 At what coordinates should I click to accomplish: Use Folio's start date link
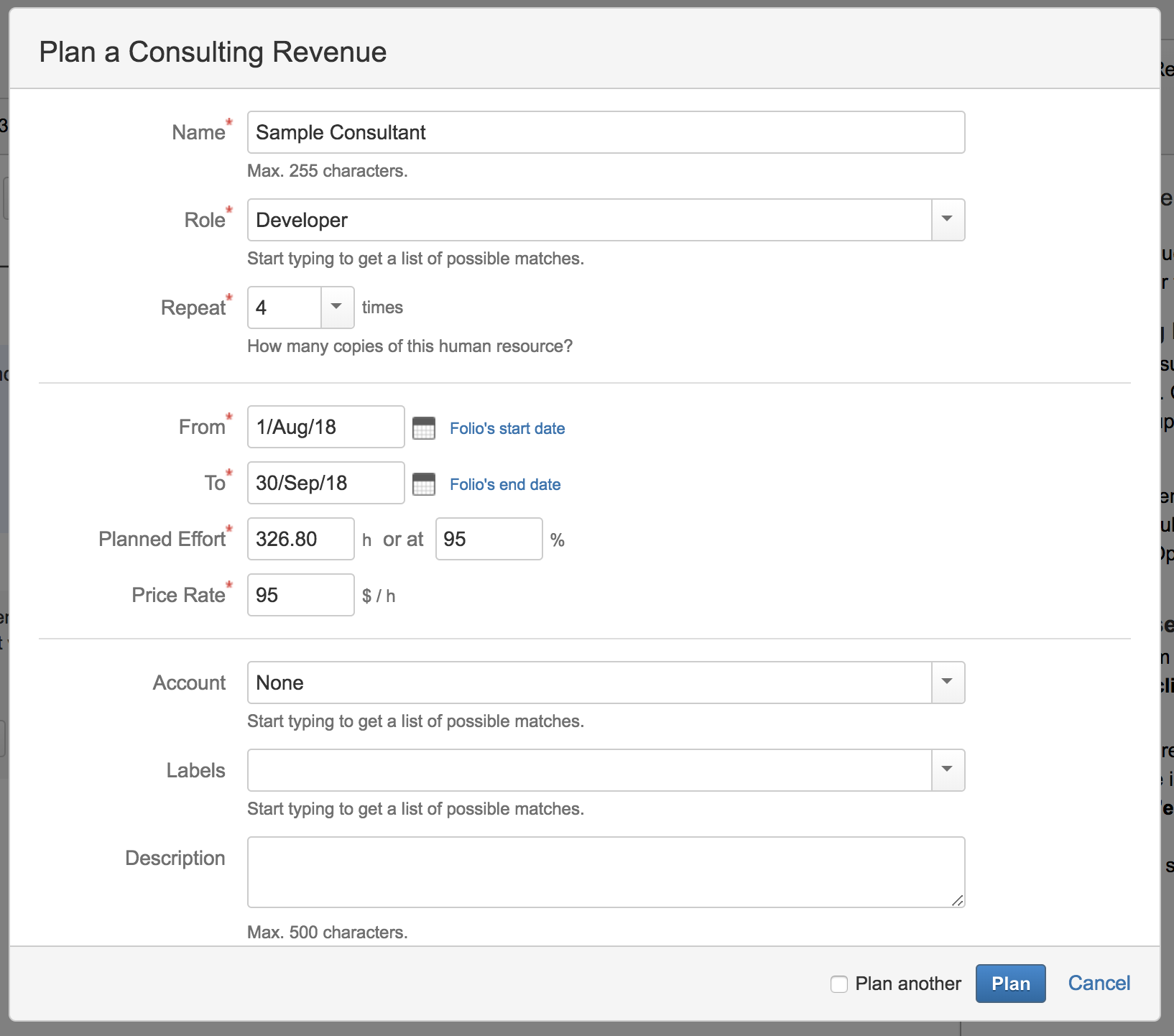point(507,428)
